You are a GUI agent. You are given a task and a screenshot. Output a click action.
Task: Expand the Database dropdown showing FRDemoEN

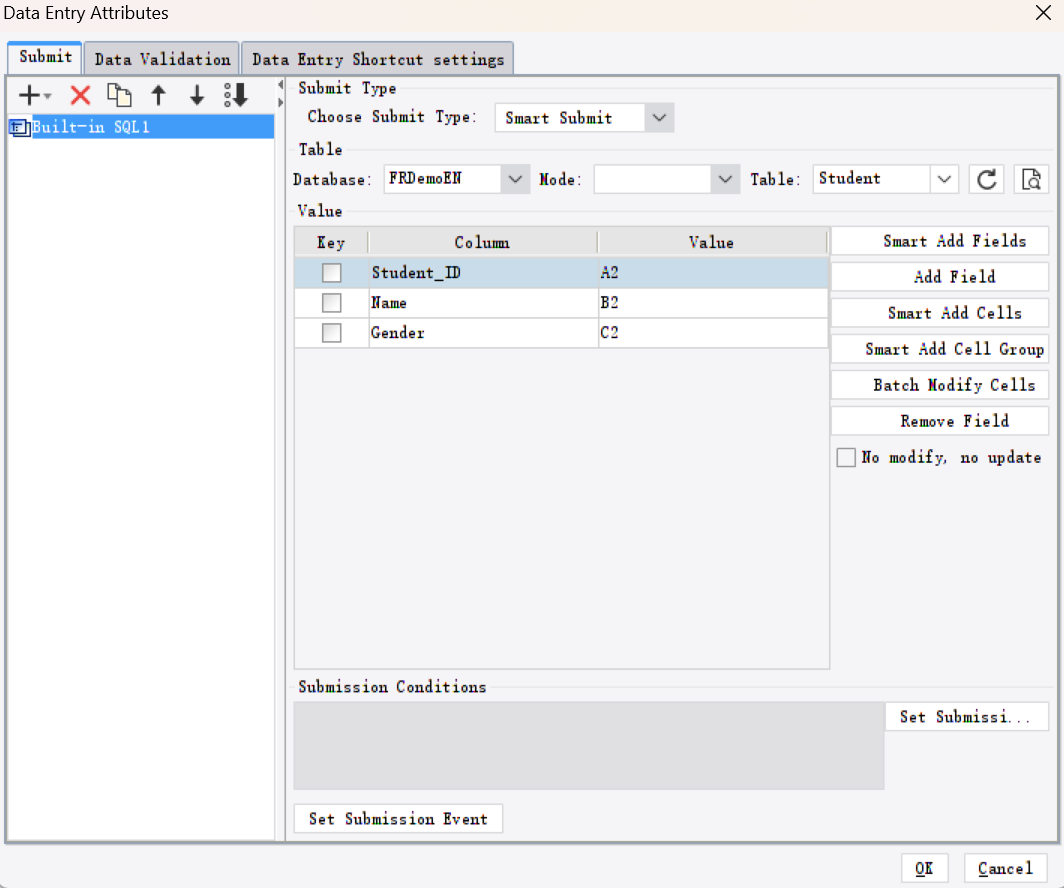pyautogui.click(x=515, y=179)
